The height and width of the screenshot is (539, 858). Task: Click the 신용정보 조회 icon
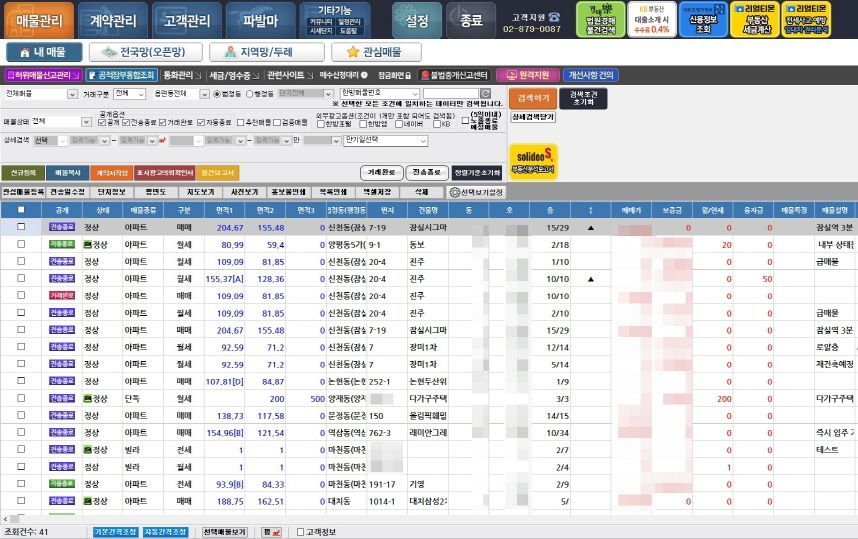point(703,19)
